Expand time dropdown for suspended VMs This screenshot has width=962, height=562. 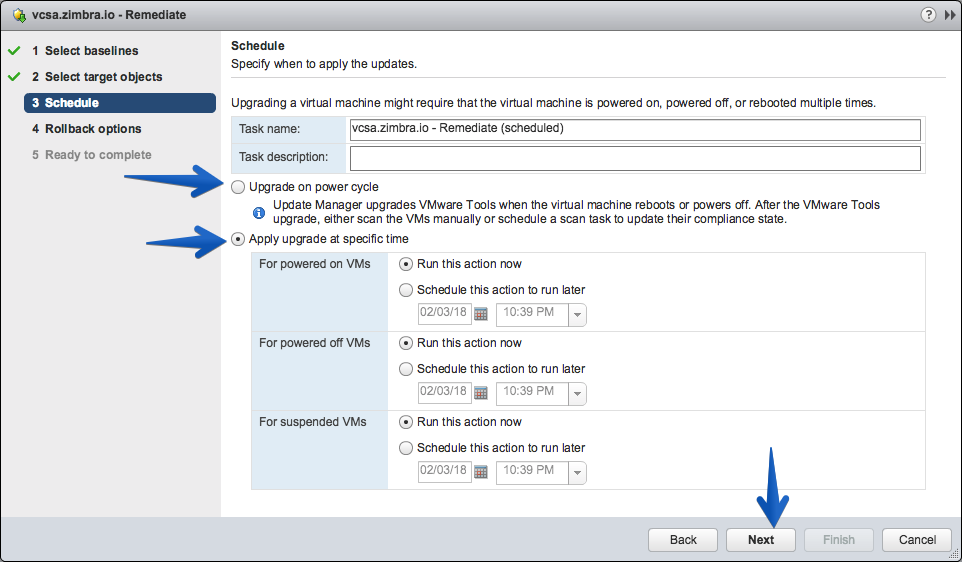pos(577,473)
